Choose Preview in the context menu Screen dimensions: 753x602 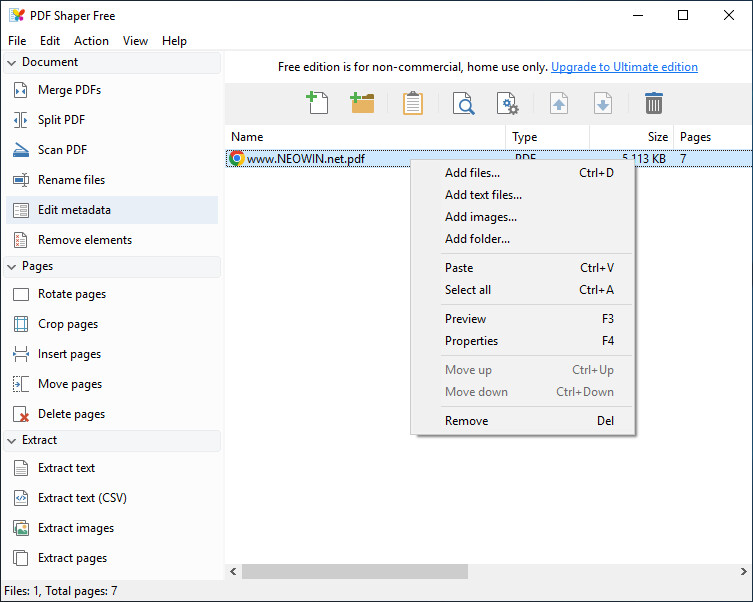(522, 319)
